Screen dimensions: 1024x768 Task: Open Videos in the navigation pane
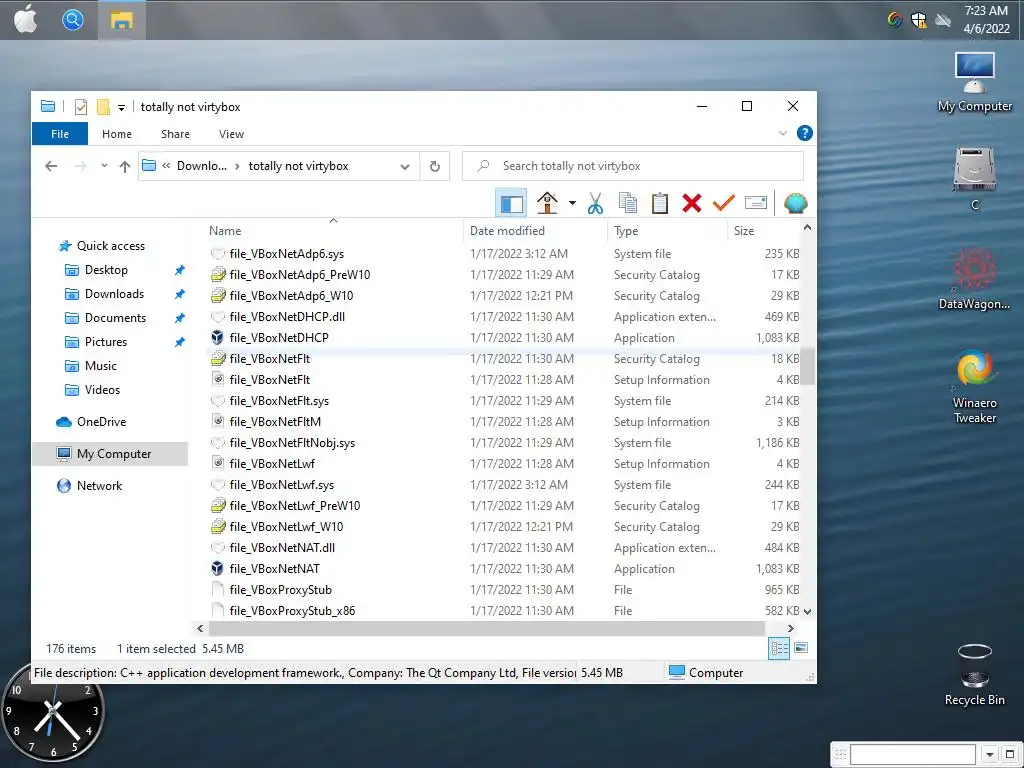[x=102, y=390]
